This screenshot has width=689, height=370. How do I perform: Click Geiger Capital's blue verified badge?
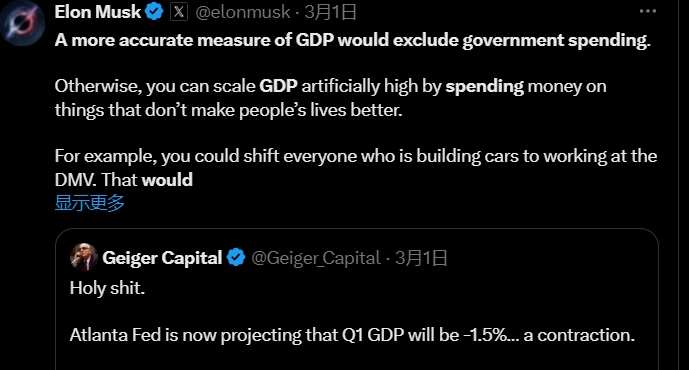pyautogui.click(x=236, y=258)
